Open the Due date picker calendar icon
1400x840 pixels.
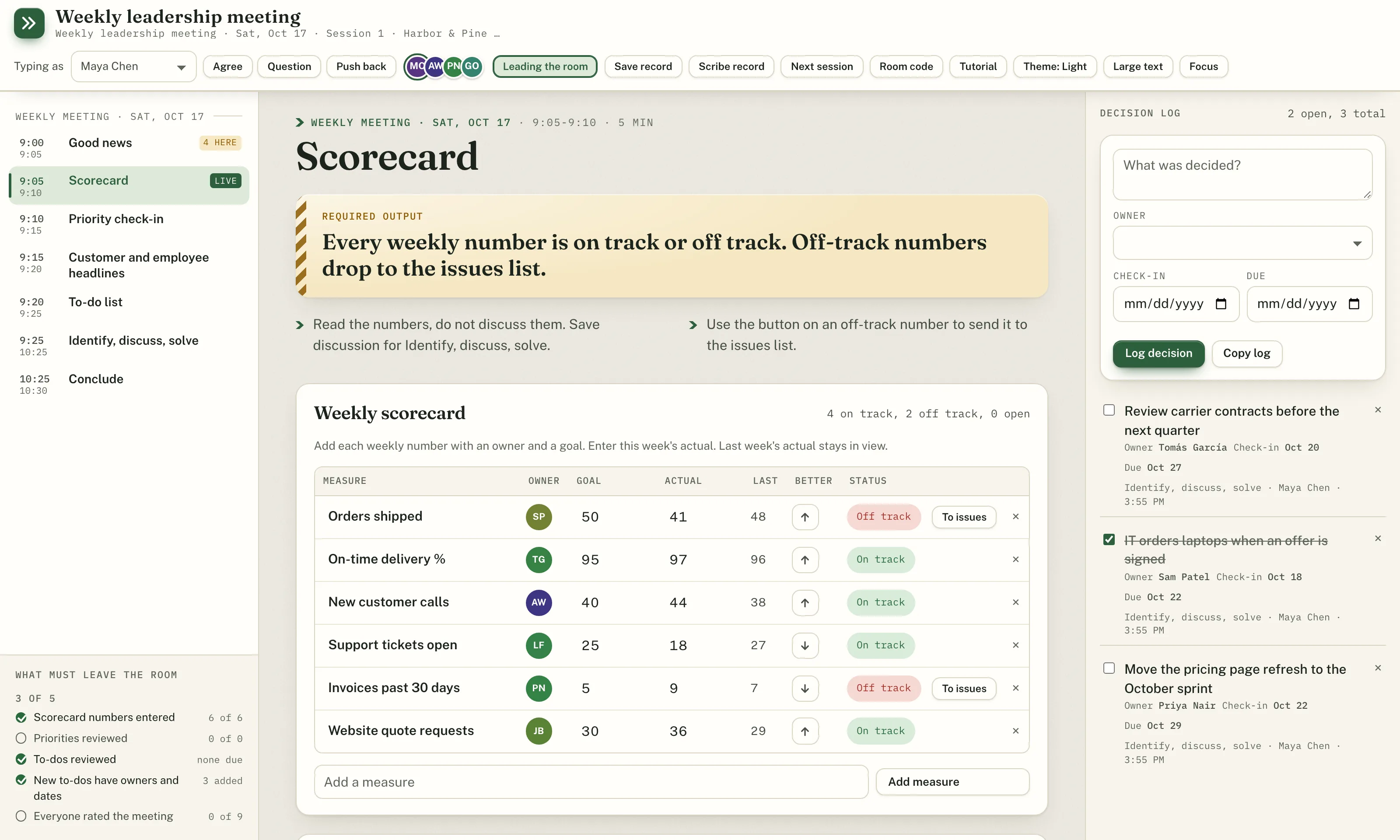[1354, 304]
